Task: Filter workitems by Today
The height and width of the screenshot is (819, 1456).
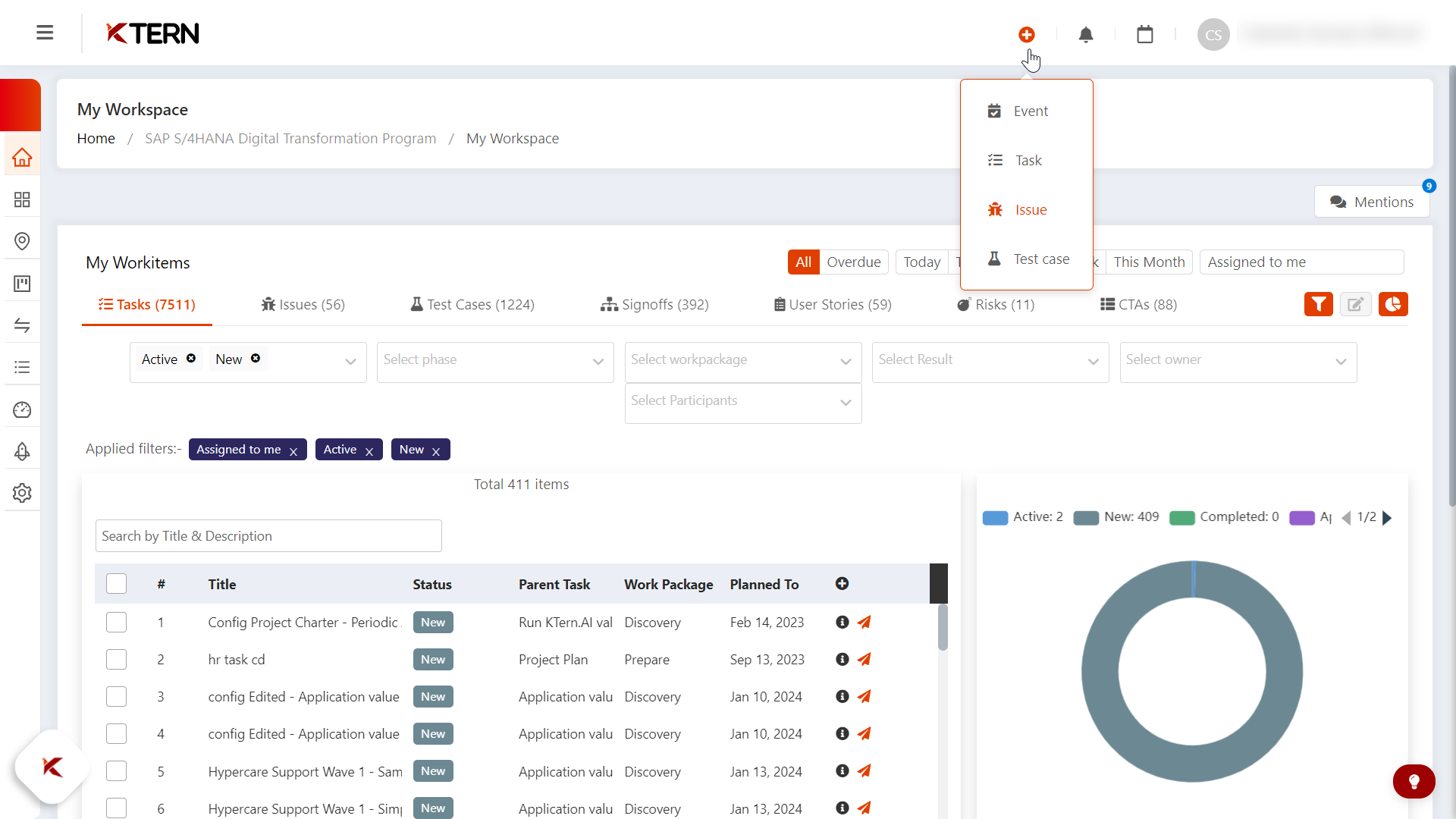Action: (x=921, y=262)
